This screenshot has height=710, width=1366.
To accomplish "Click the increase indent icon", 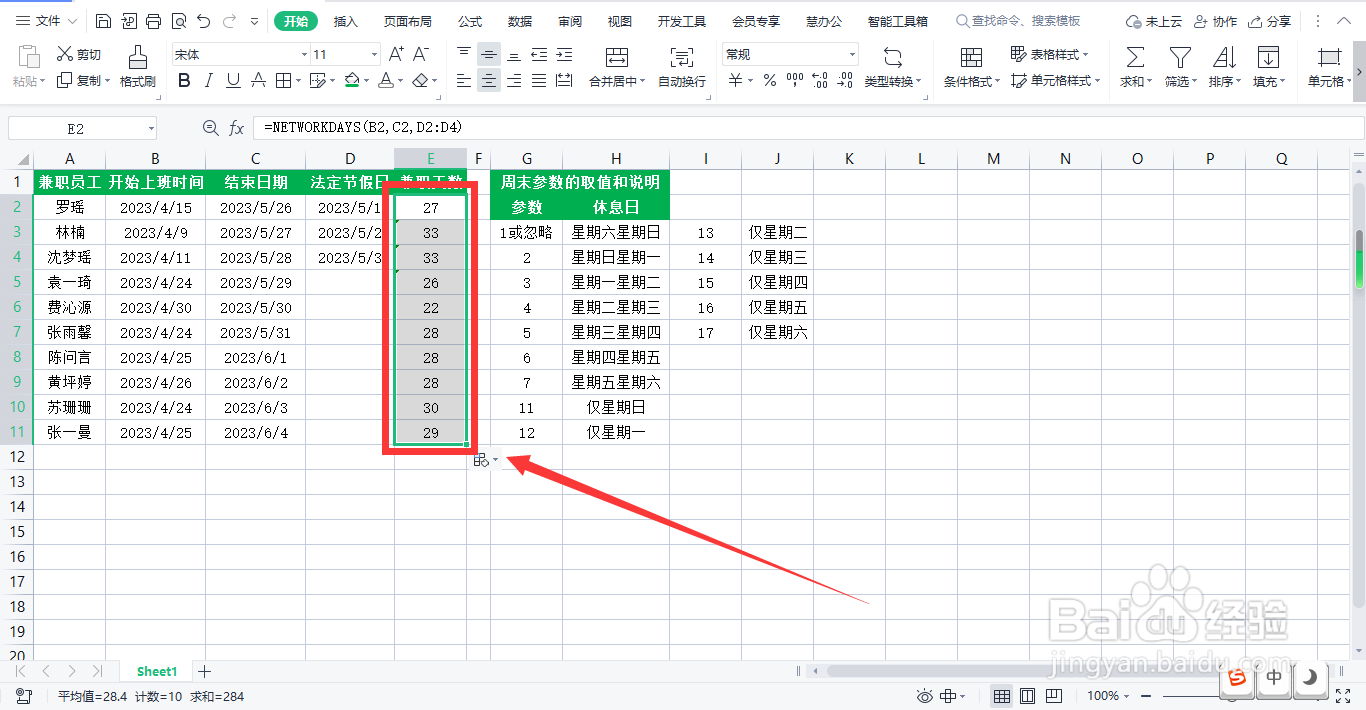I will (x=564, y=55).
